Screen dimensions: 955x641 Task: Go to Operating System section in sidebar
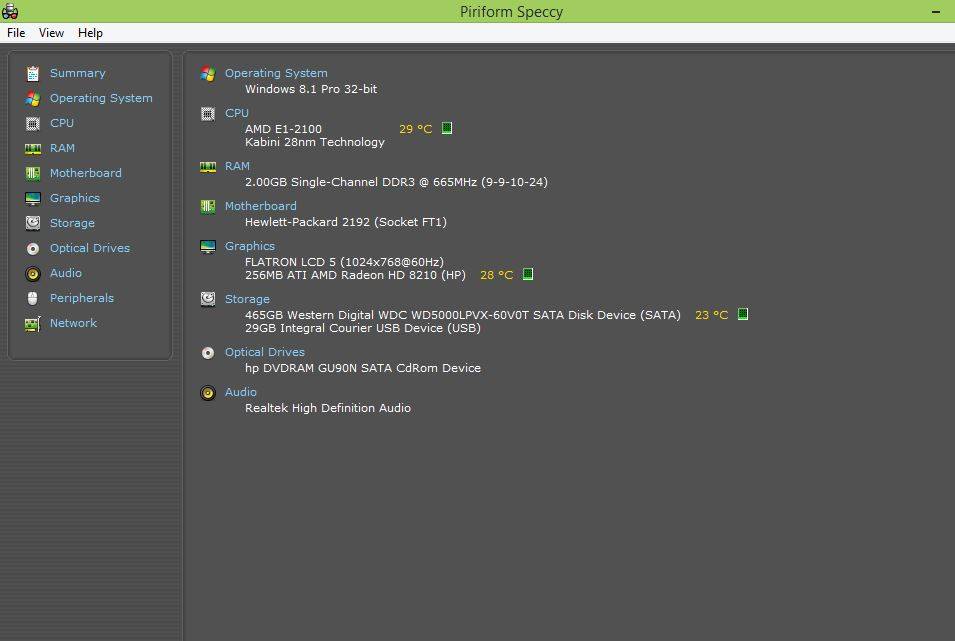coord(101,98)
